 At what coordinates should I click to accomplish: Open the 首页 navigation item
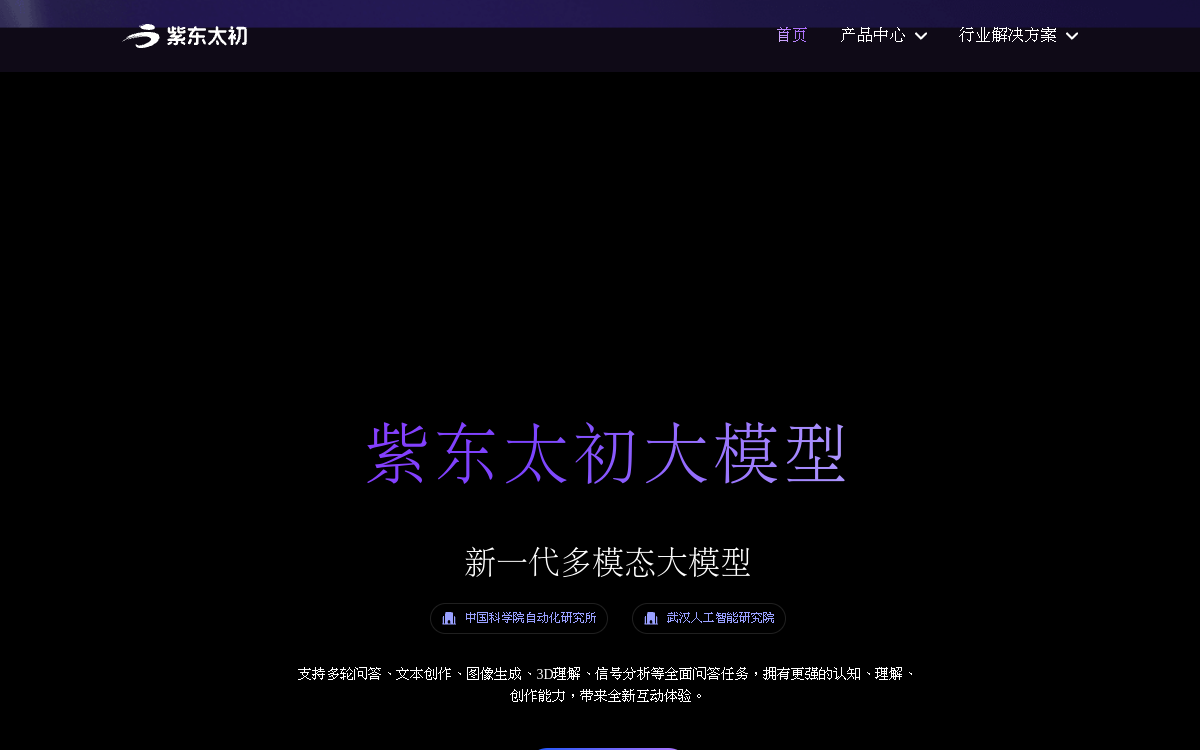click(x=792, y=35)
